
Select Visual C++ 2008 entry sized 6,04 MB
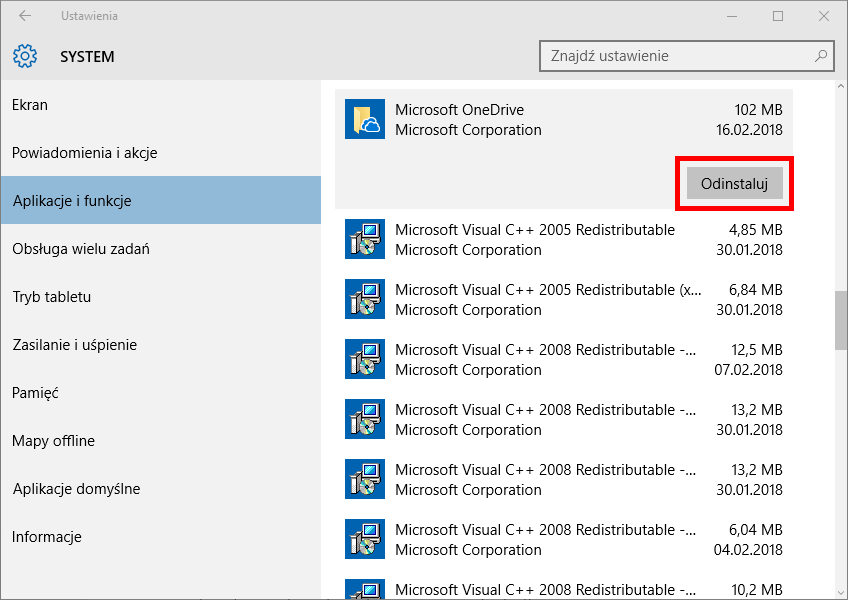[x=564, y=539]
